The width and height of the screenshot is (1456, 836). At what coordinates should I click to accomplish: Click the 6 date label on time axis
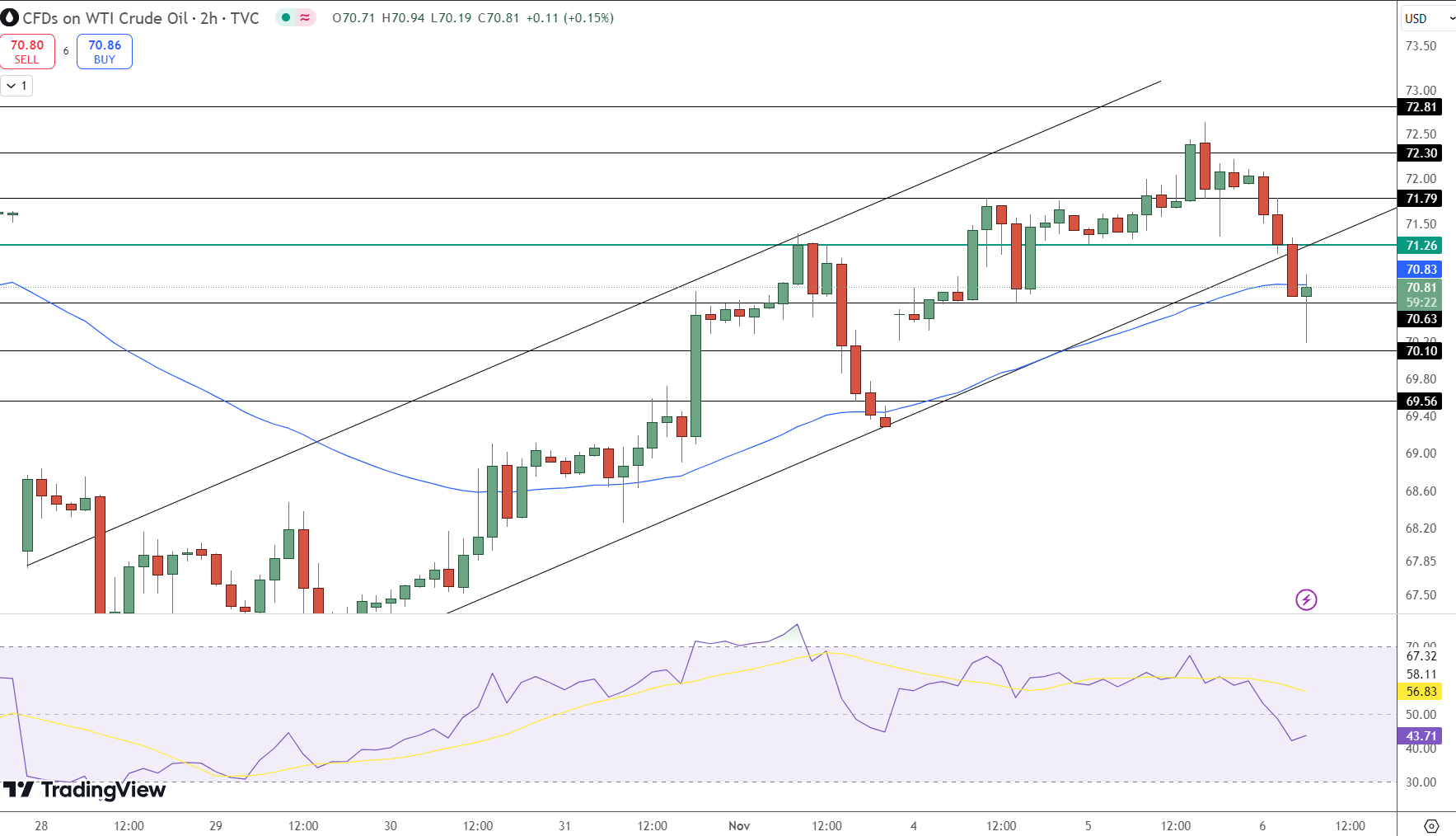[1262, 825]
